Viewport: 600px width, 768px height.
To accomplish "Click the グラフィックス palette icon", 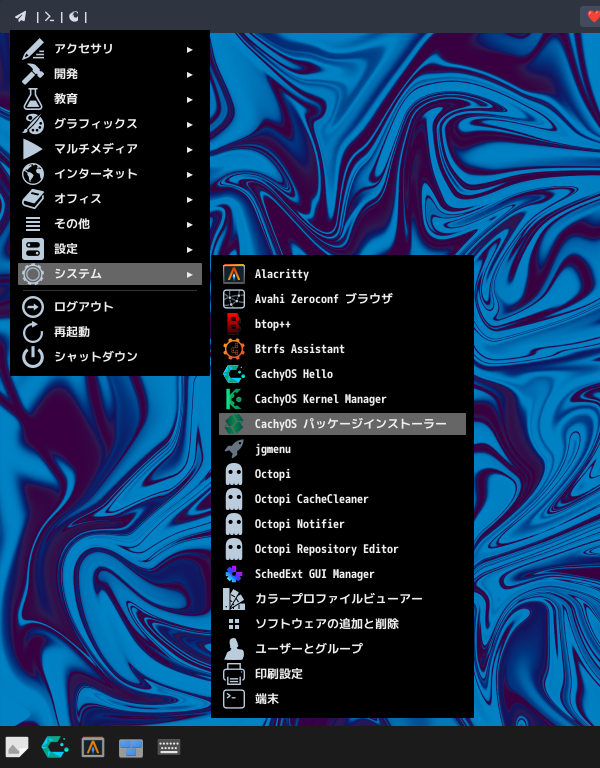I will (33, 124).
